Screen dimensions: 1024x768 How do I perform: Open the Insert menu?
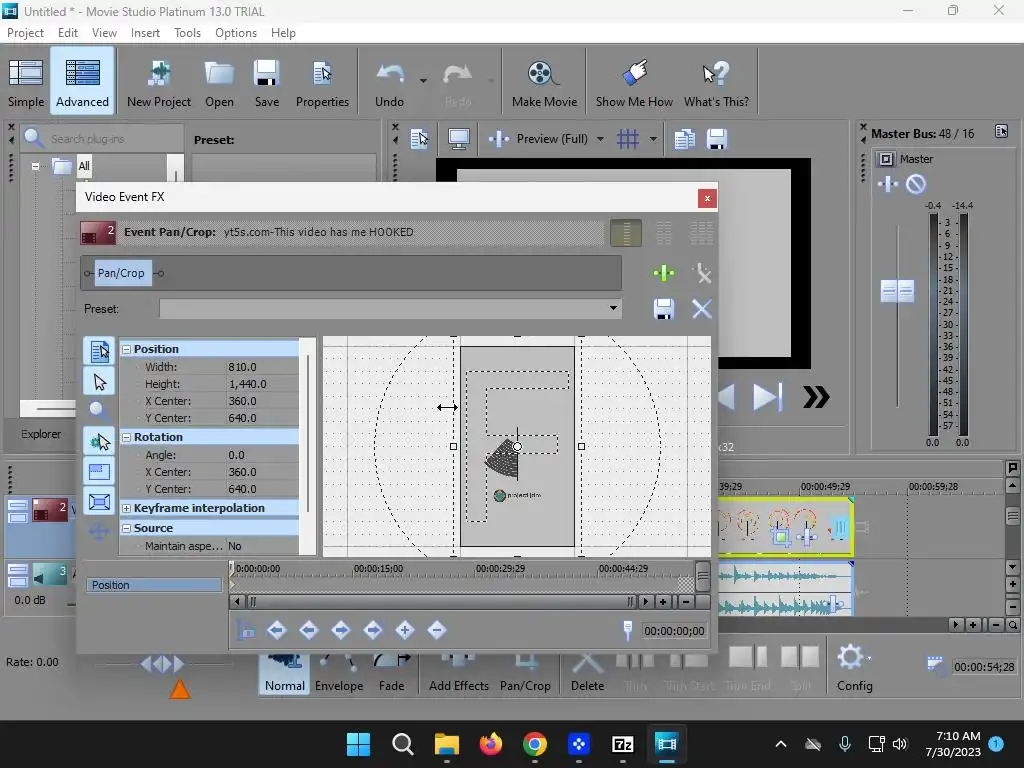coord(145,33)
